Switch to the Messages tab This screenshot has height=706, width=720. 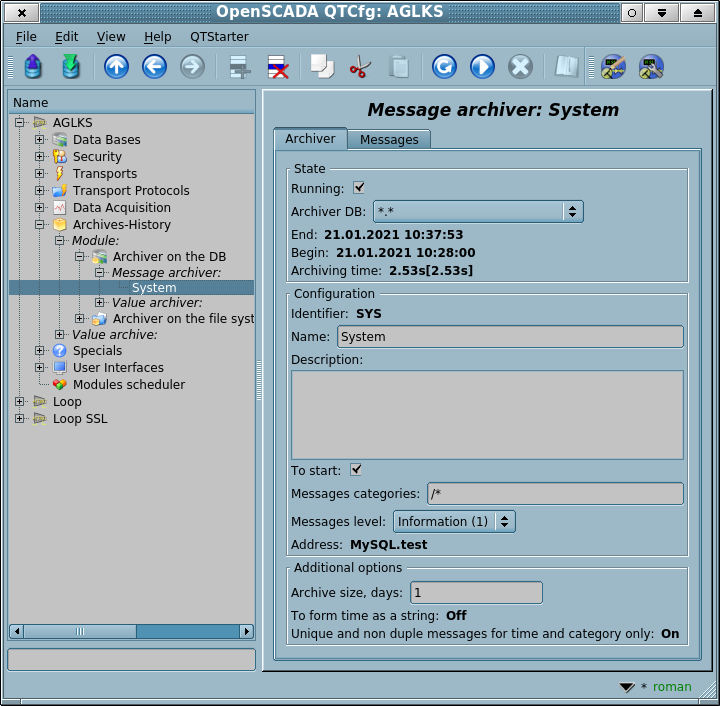coord(389,139)
